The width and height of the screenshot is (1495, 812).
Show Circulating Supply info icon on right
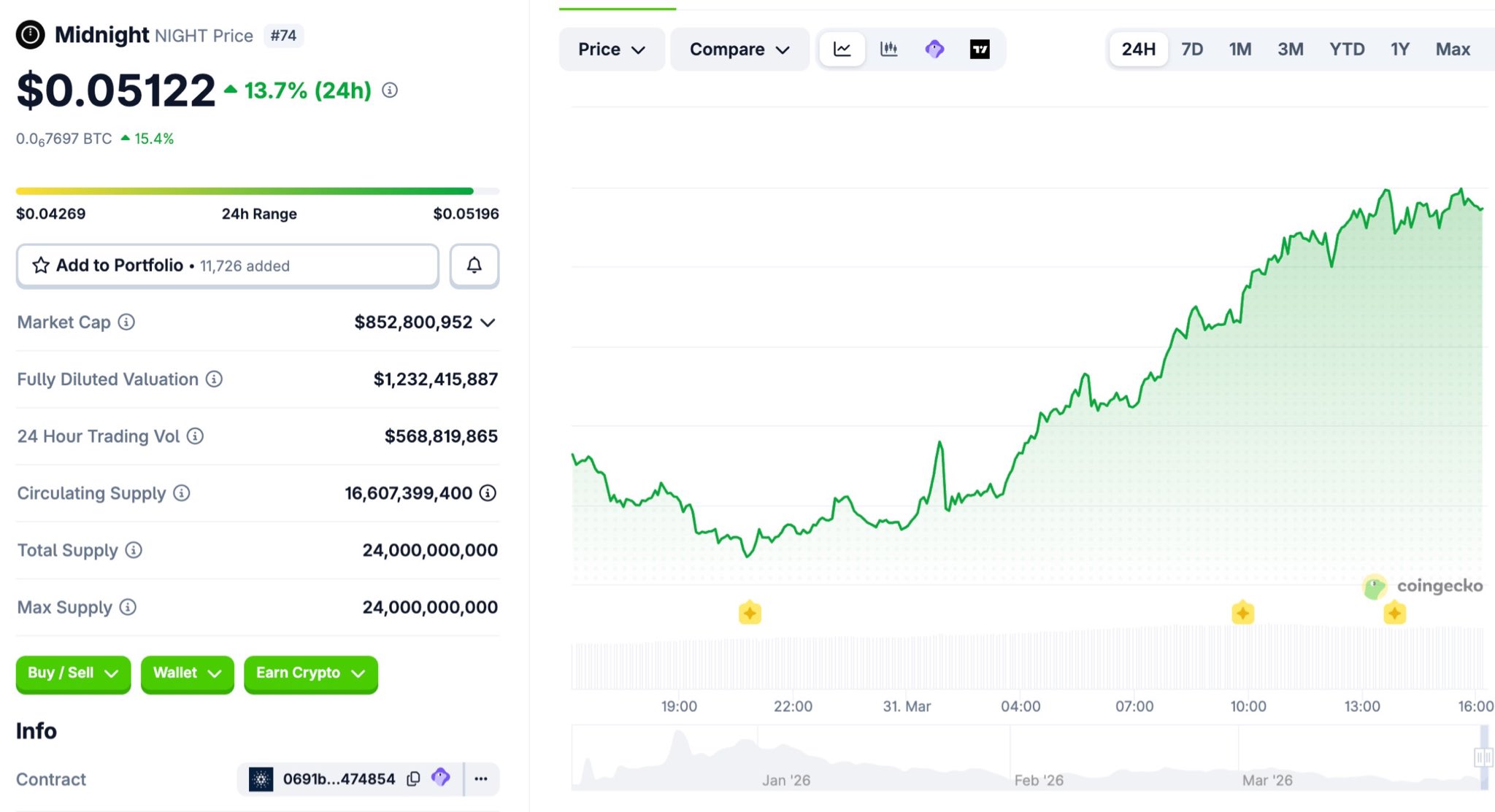click(x=488, y=493)
